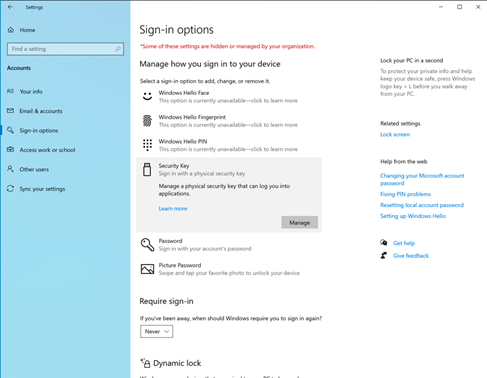487x378 pixels.
Task: Open the Lock screen related setting link
Action: pyautogui.click(x=395, y=134)
